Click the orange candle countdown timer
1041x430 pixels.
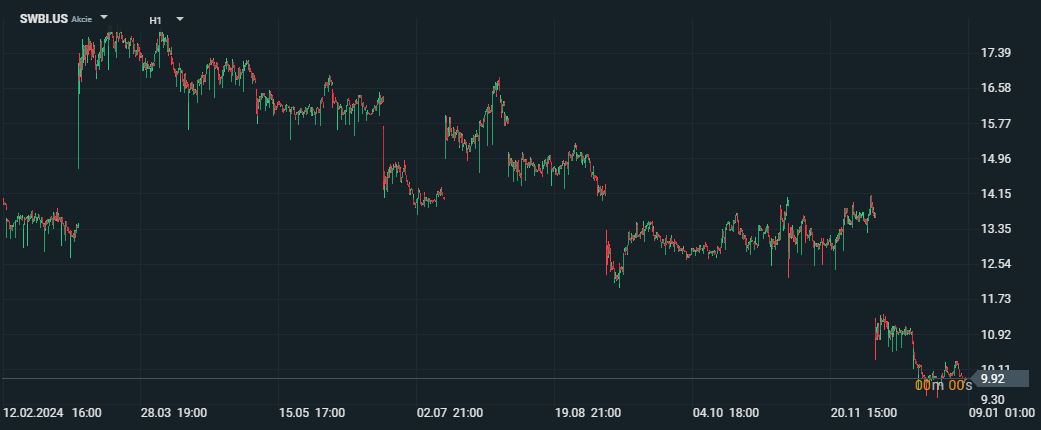point(944,385)
